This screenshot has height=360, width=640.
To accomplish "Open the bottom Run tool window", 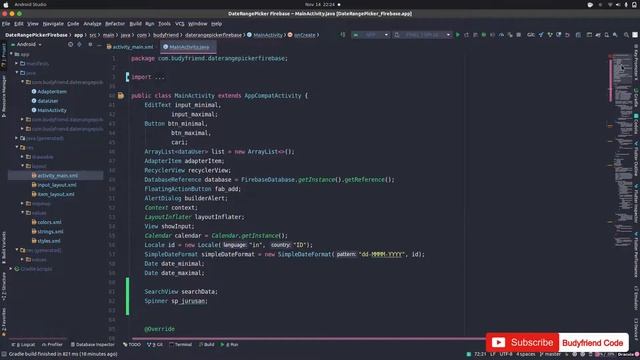I will pos(230,345).
